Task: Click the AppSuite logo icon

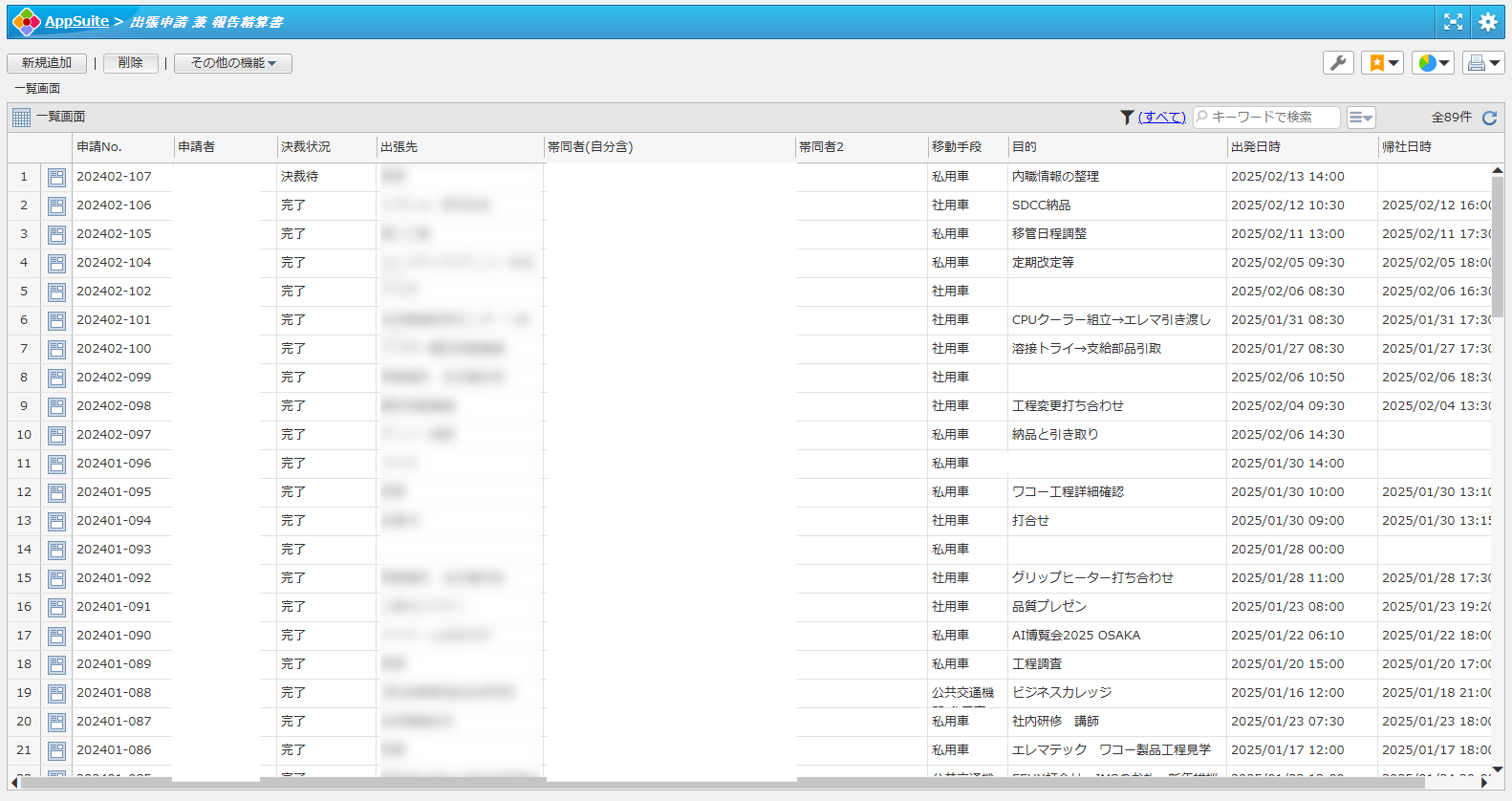Action: coord(27,21)
